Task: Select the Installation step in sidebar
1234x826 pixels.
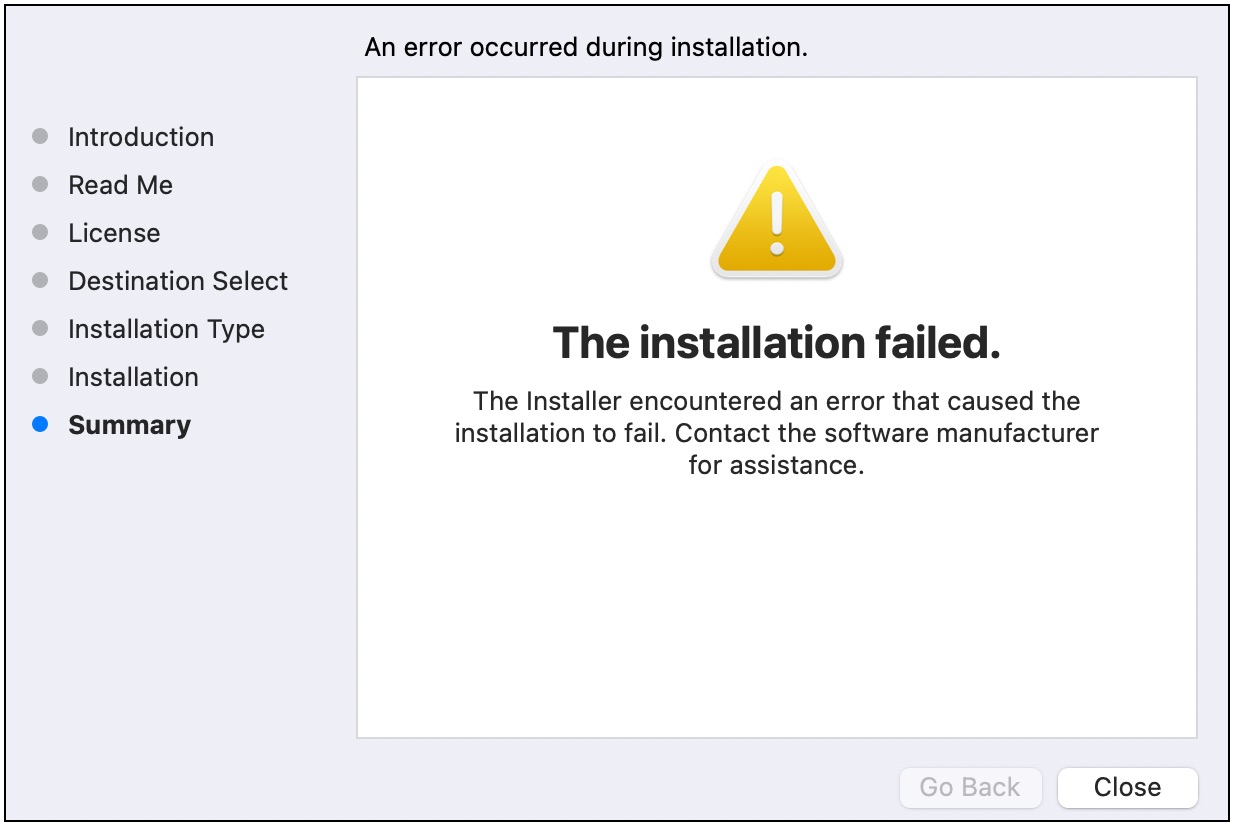Action: (x=132, y=377)
